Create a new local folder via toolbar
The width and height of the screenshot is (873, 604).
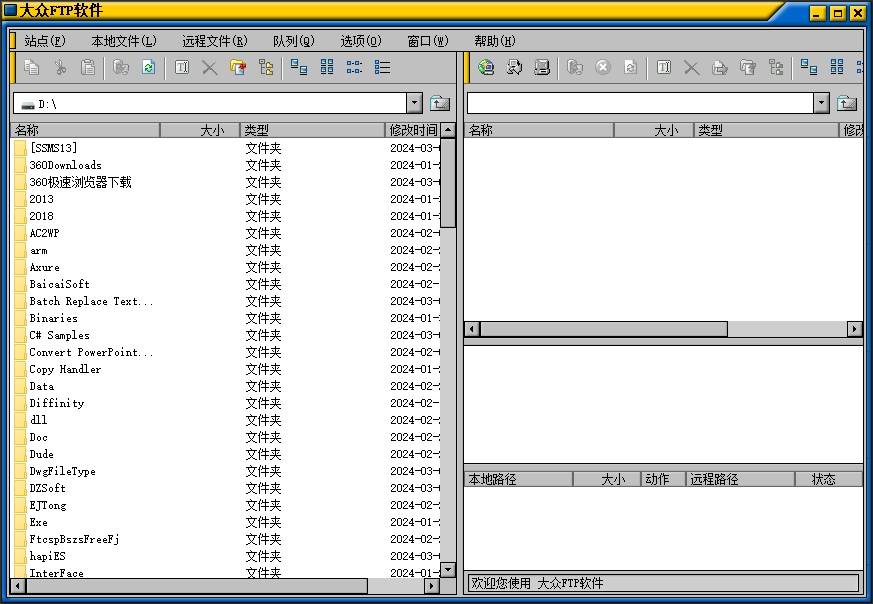click(238, 68)
